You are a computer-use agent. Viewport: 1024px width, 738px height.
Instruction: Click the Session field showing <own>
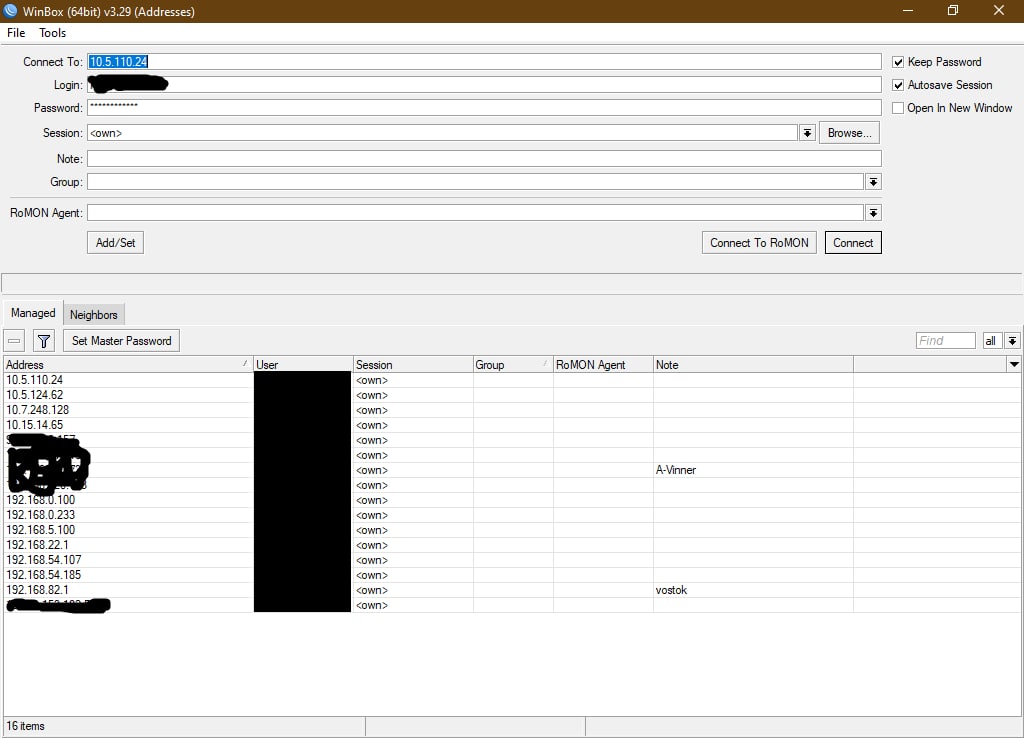click(442, 133)
